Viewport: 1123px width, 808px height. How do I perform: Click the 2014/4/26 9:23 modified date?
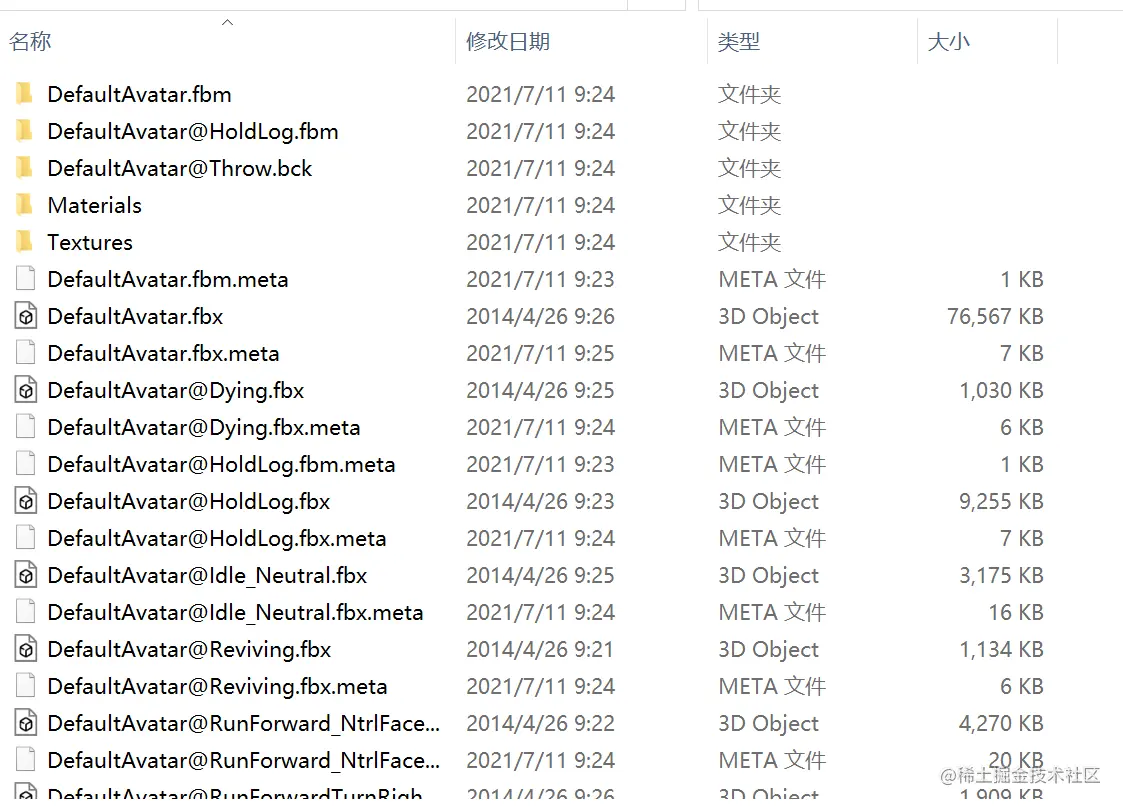click(540, 501)
